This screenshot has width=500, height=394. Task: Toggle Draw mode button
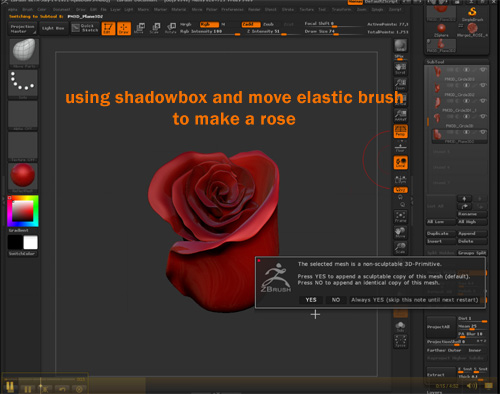point(124,29)
